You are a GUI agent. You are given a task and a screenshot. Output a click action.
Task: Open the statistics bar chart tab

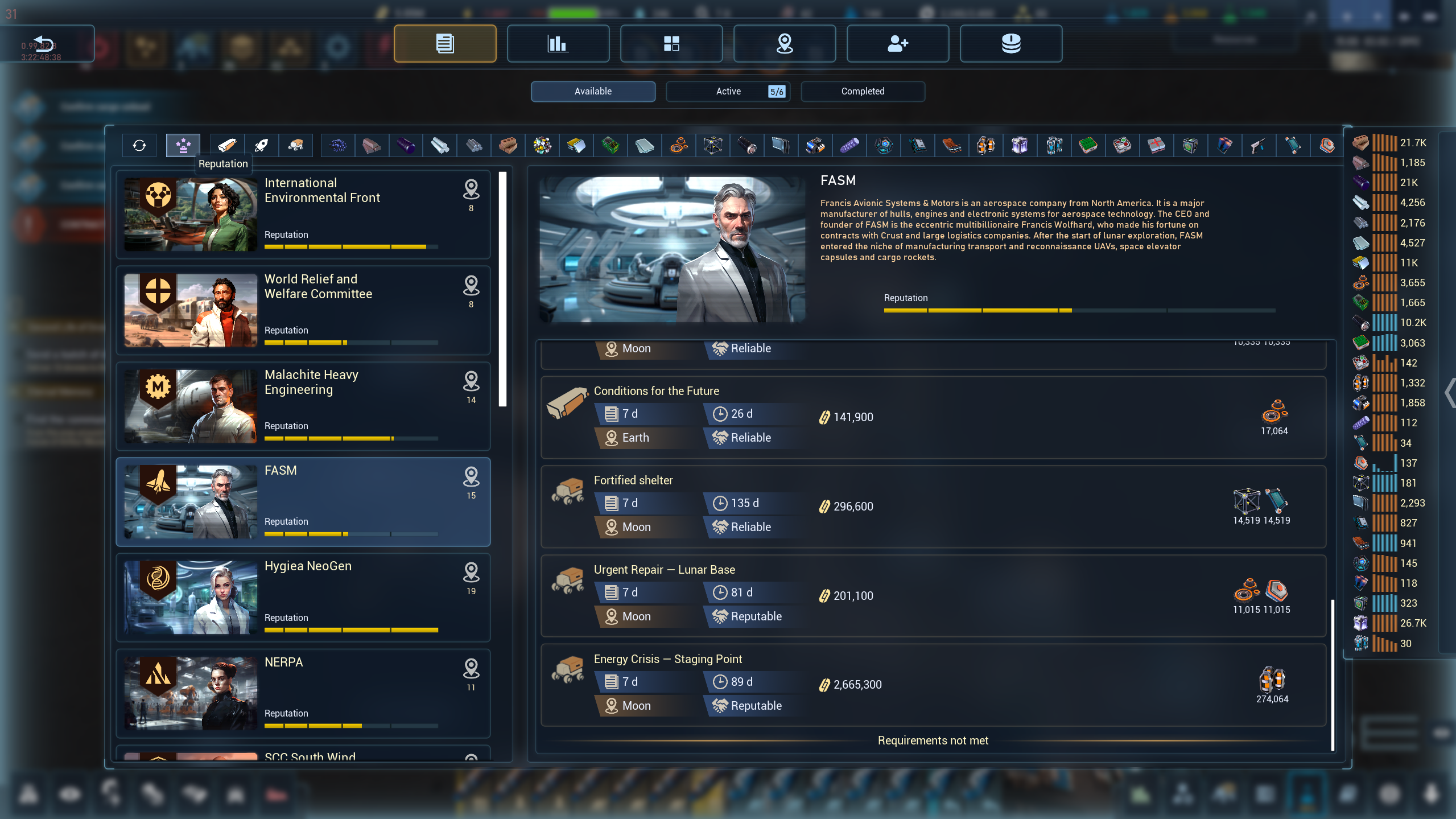click(558, 43)
